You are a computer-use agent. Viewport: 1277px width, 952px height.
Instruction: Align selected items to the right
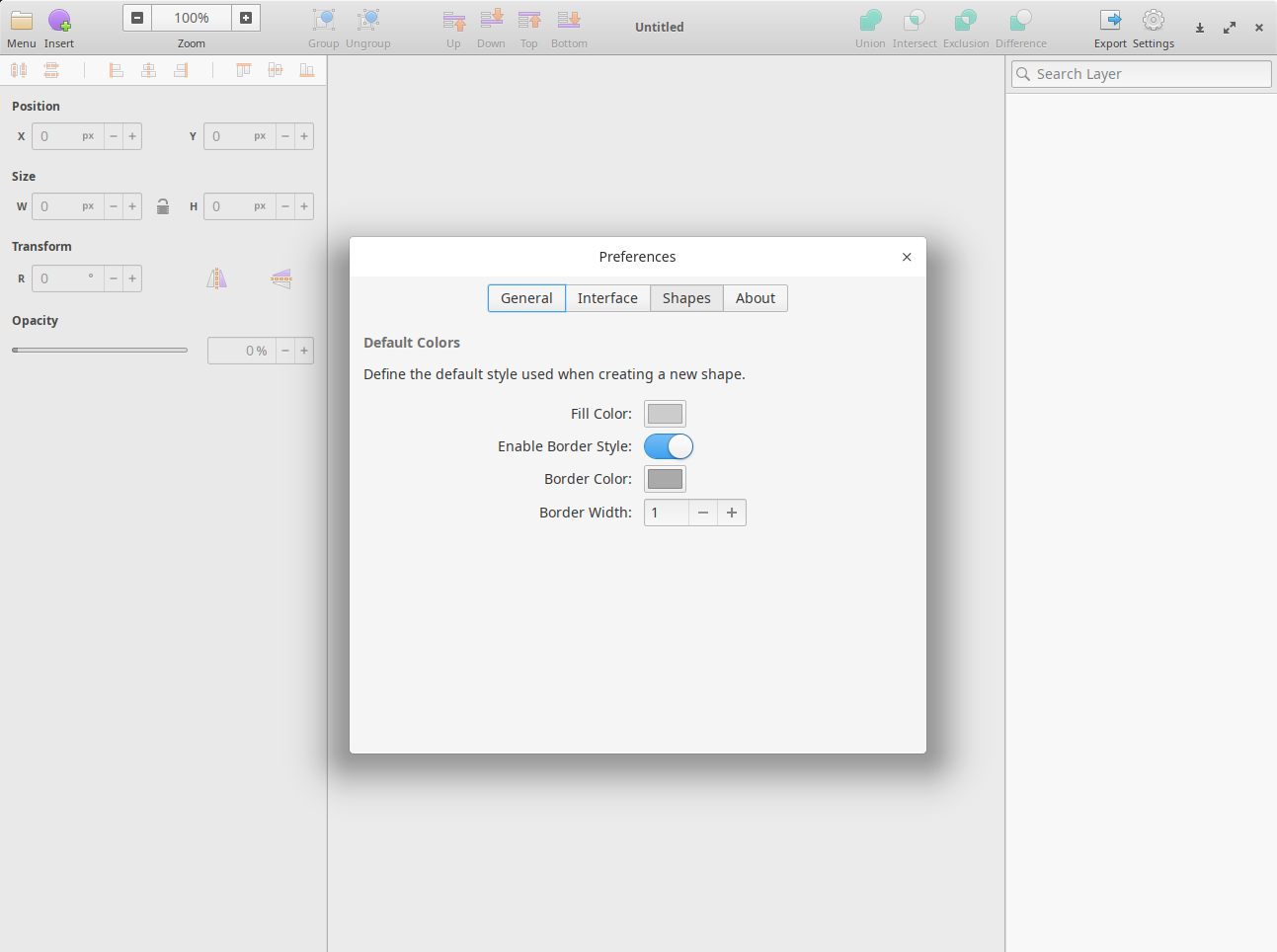click(x=181, y=70)
